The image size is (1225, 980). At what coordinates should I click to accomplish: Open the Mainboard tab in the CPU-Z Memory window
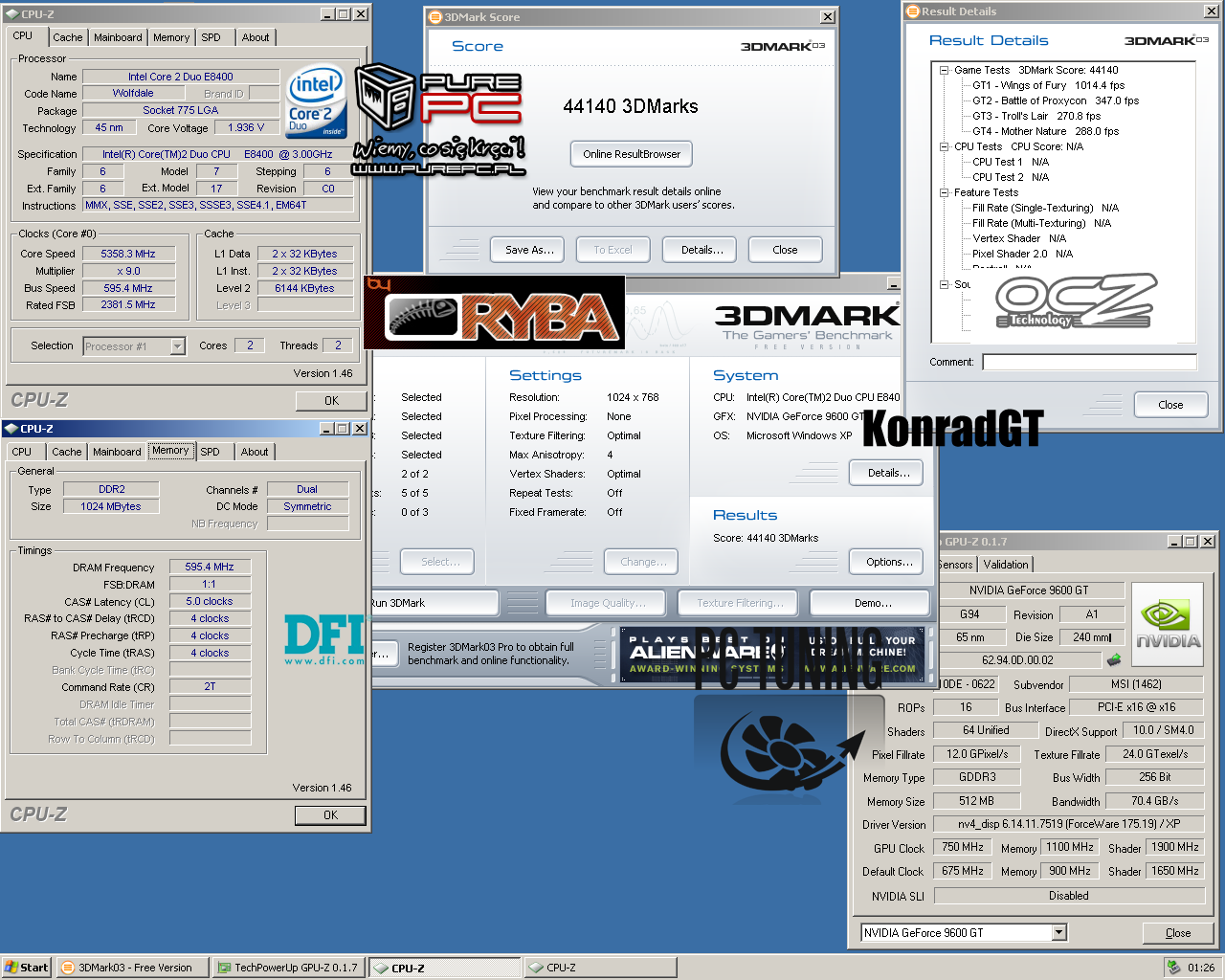[x=117, y=452]
